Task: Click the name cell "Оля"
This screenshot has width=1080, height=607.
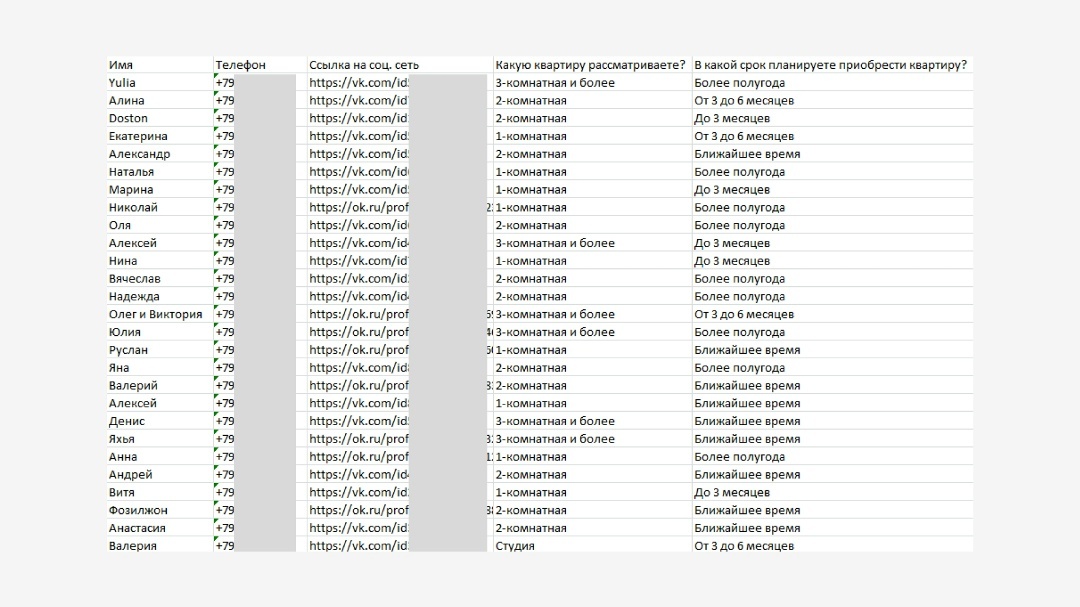Action: click(160, 225)
